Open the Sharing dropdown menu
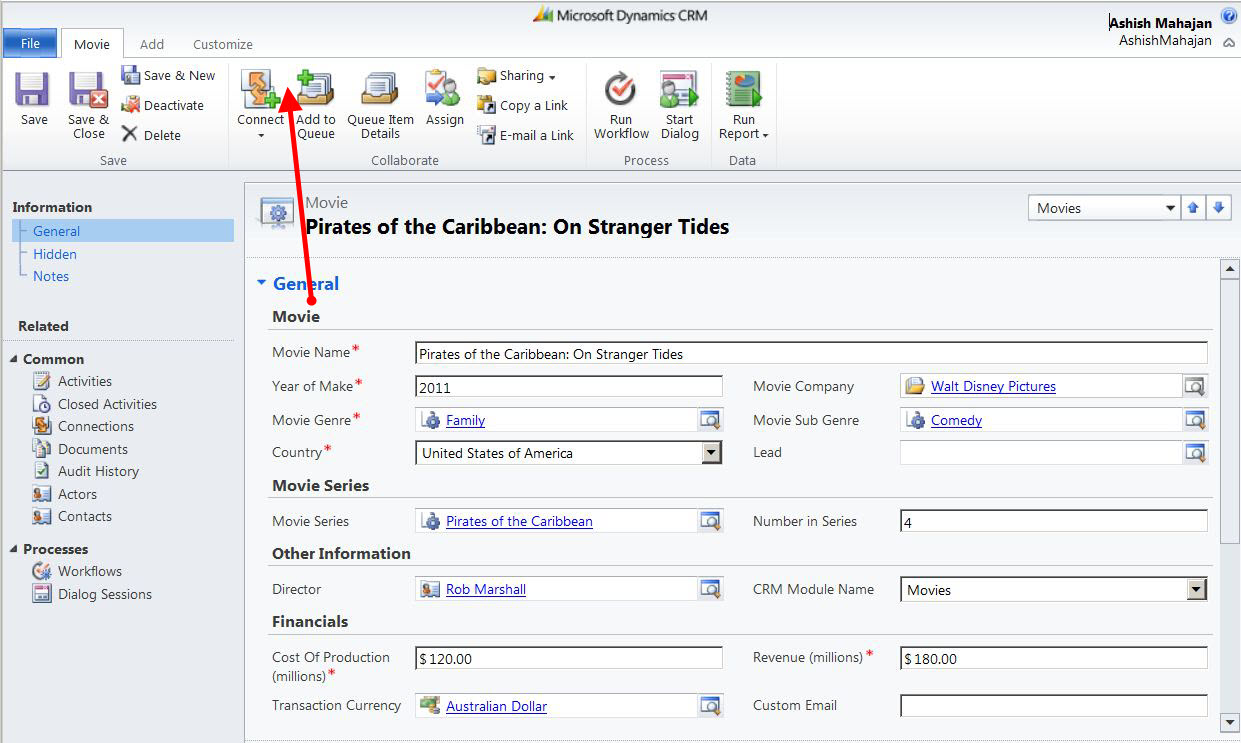Screen dimensions: 1241x743 pyautogui.click(x=516, y=75)
